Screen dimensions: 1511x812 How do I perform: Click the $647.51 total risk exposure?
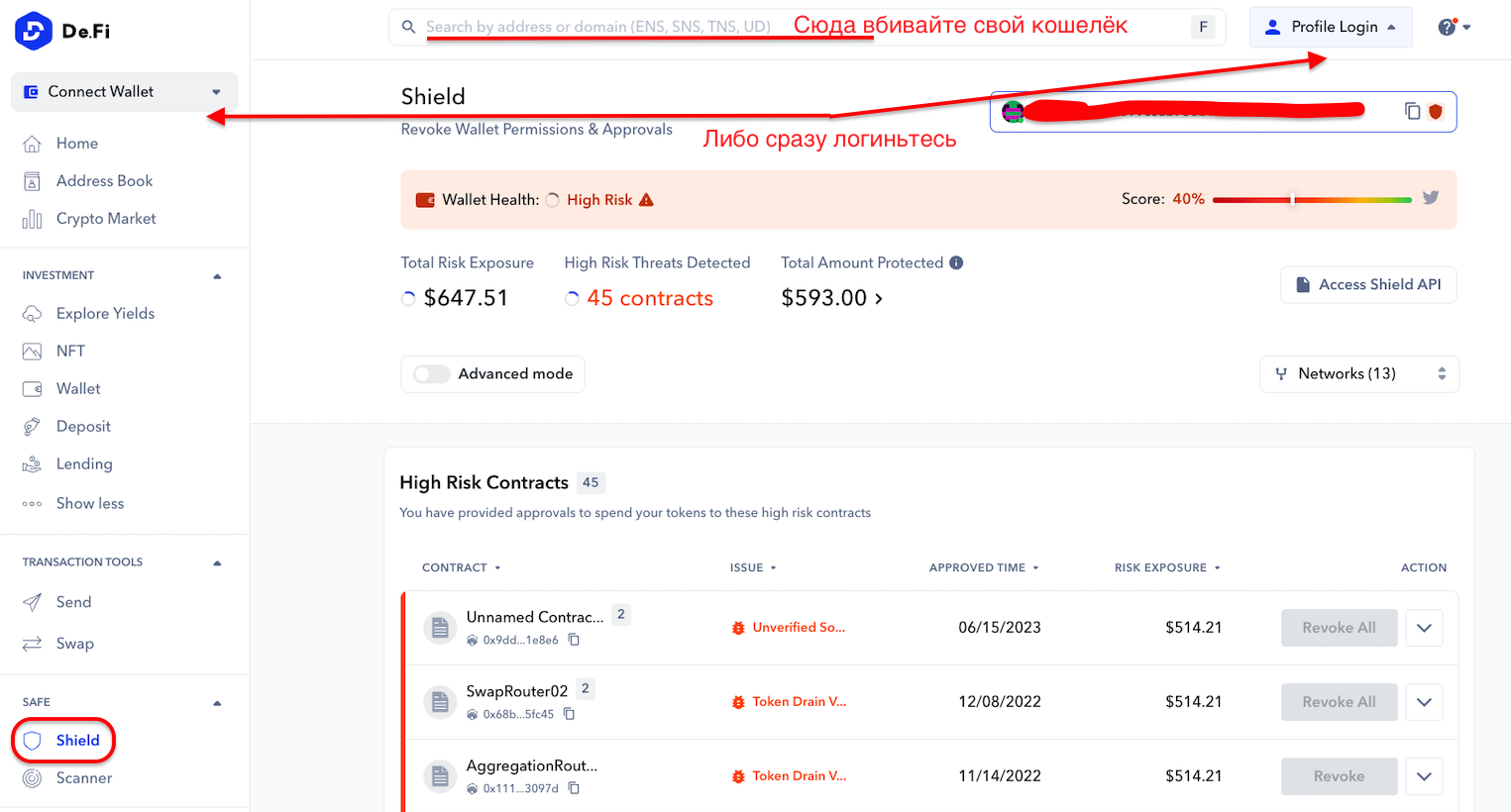pos(466,298)
